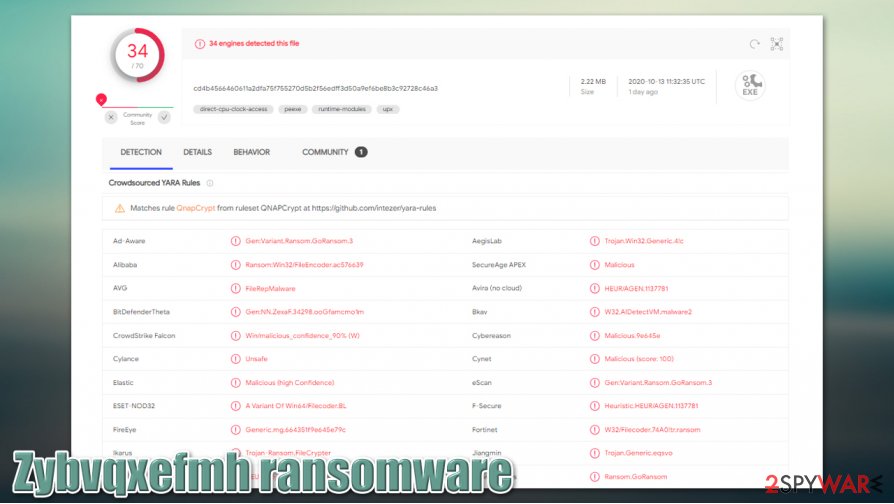Click detection icon in the Bkav row

[595, 312]
